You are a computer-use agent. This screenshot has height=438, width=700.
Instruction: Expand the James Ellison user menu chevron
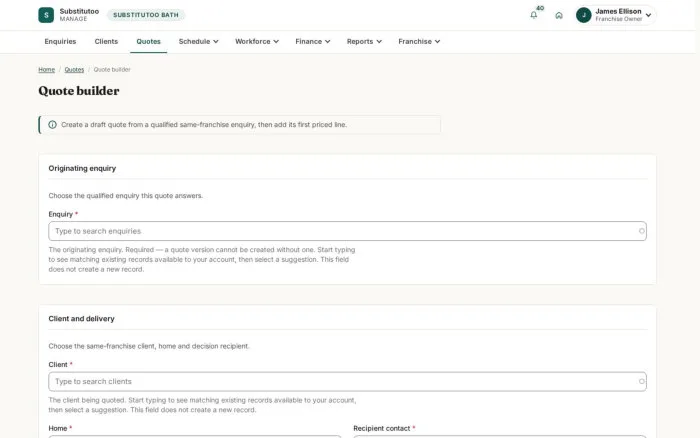648,15
